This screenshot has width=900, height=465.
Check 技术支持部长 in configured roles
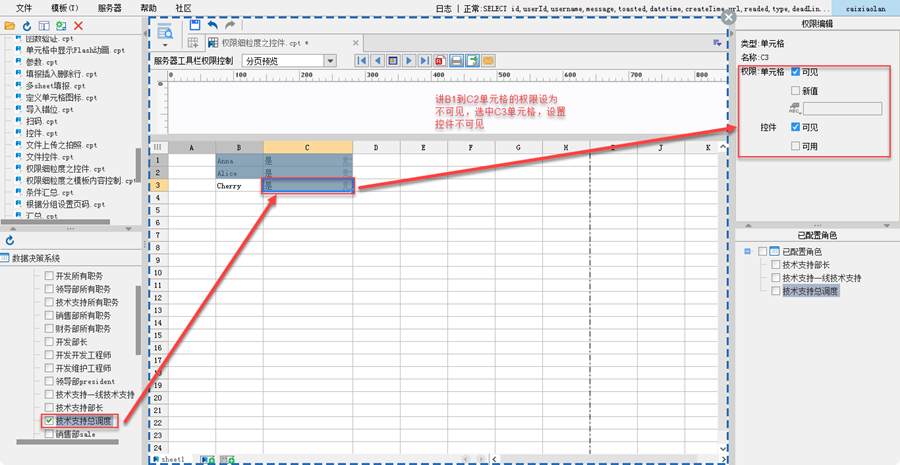point(776,265)
